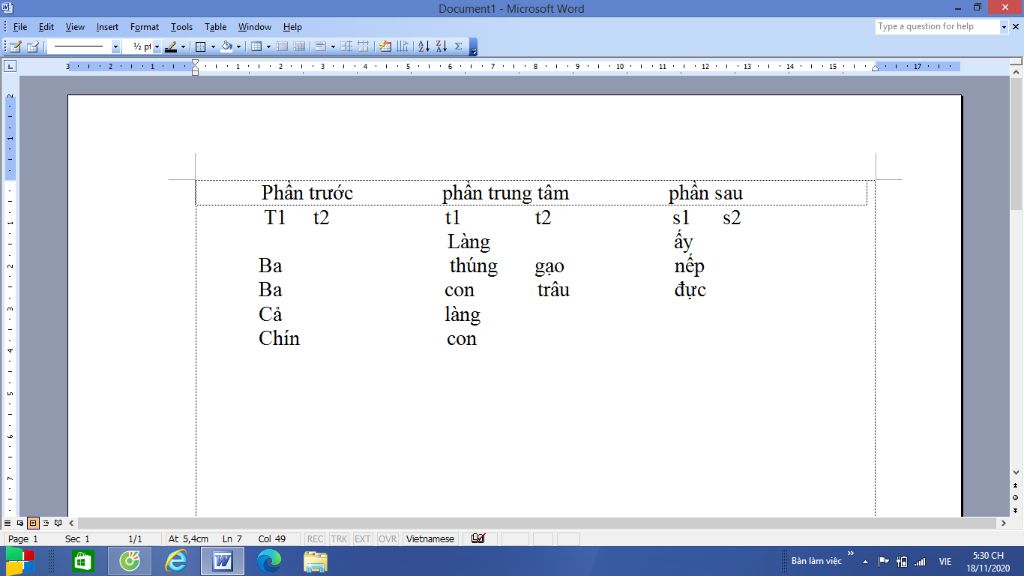Expand the help question box dropdown arrow

[x=1004, y=27]
